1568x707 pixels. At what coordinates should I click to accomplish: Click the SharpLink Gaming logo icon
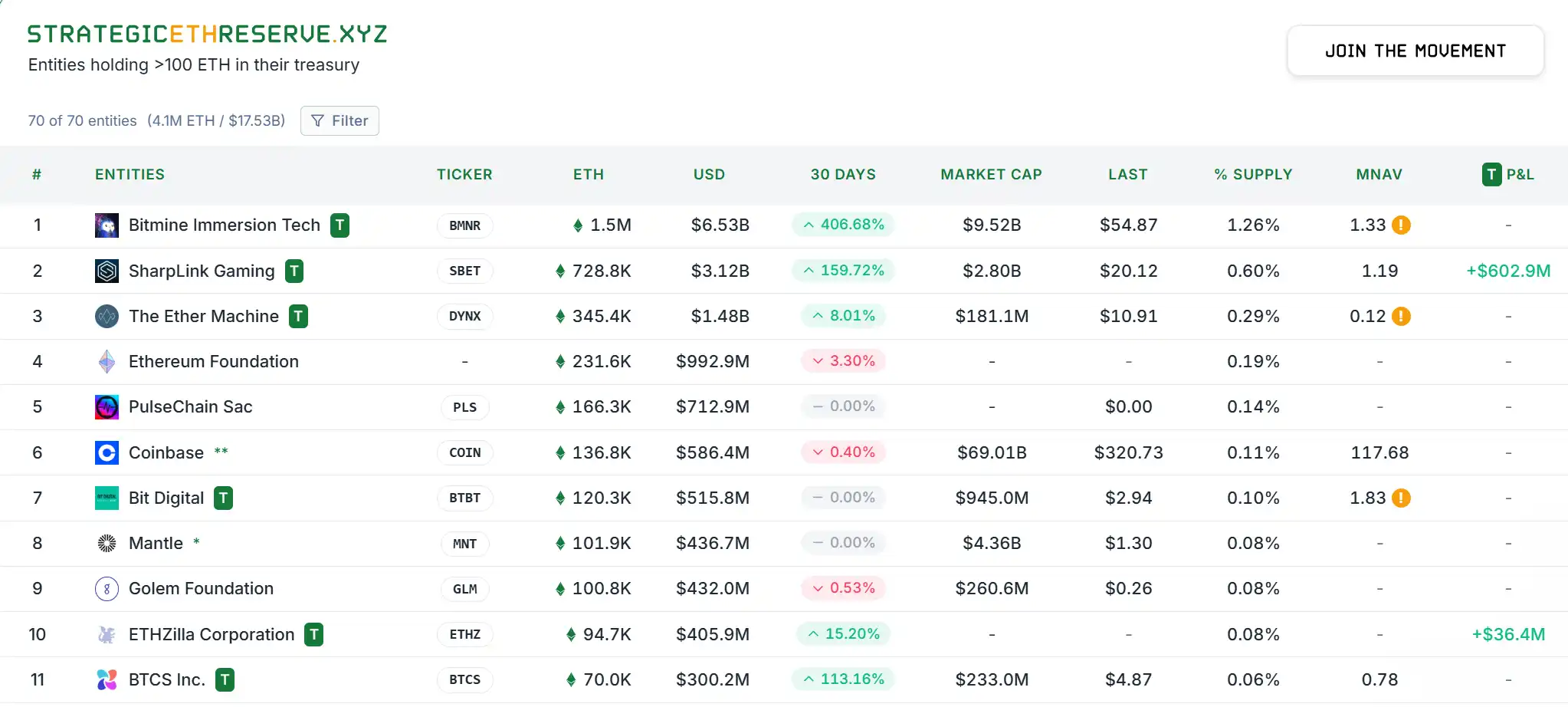click(107, 271)
